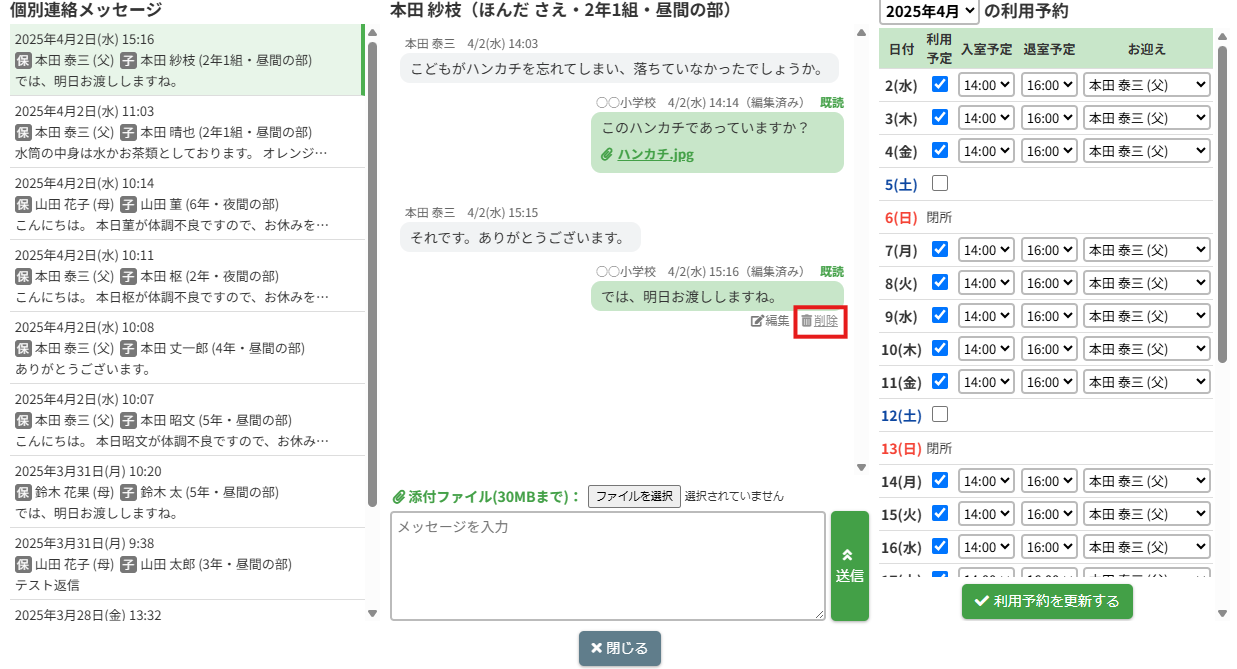The height and width of the screenshot is (669, 1237).
Task: Click the message list vertical scrollbar
Action: [372, 300]
